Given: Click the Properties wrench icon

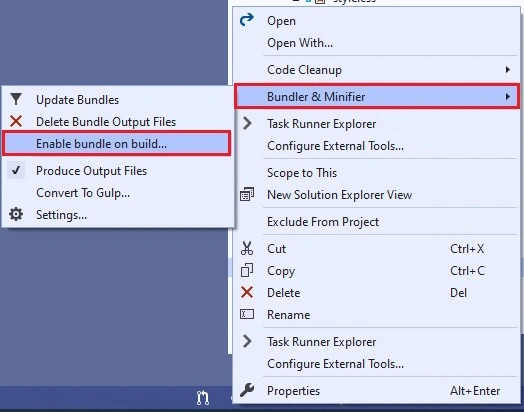Looking at the screenshot, I should click(x=247, y=390).
